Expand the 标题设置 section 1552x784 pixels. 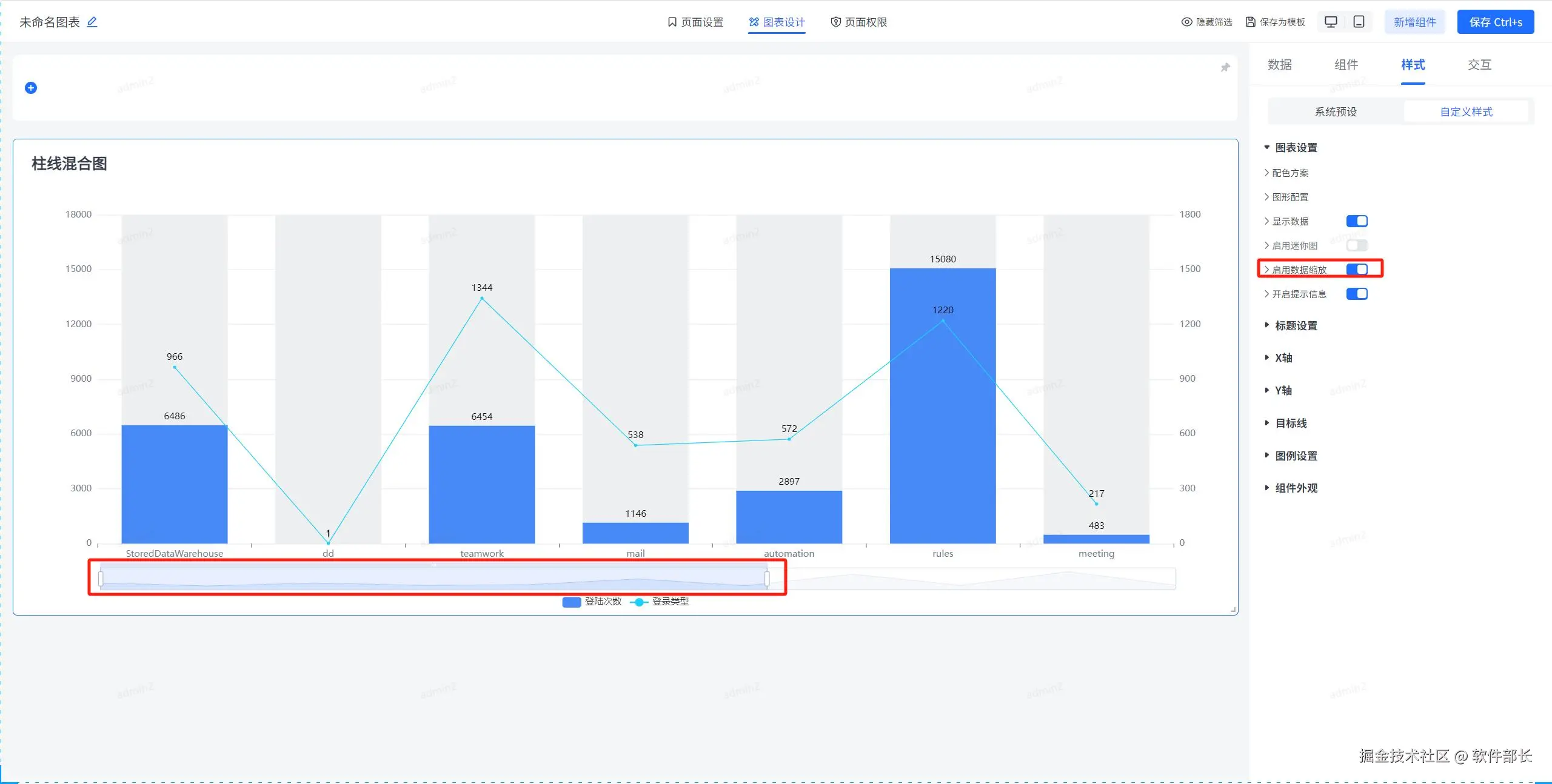click(x=1296, y=325)
